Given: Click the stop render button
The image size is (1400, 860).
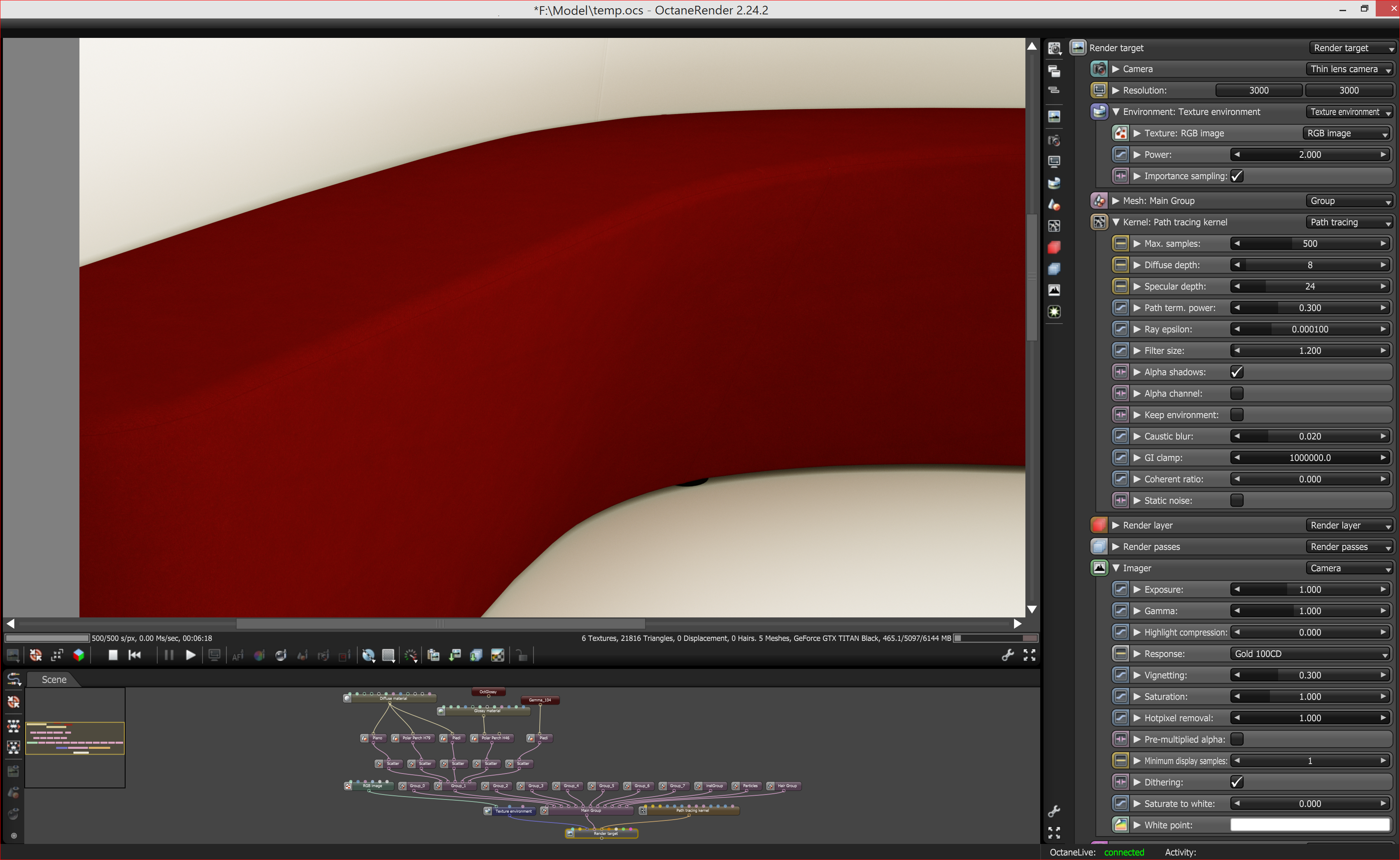Looking at the screenshot, I should pyautogui.click(x=113, y=655).
